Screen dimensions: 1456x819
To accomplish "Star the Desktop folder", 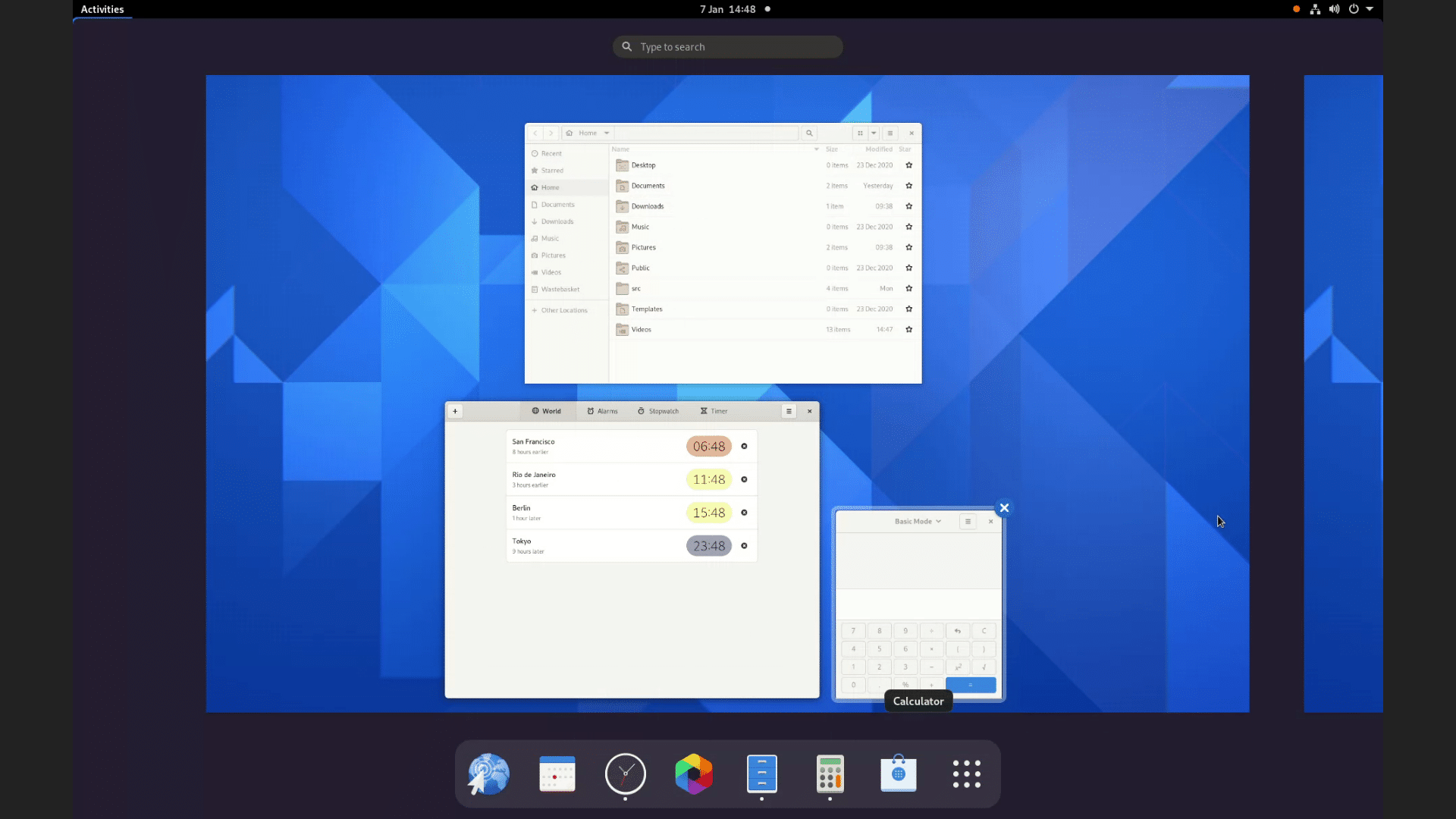I will coord(908,165).
